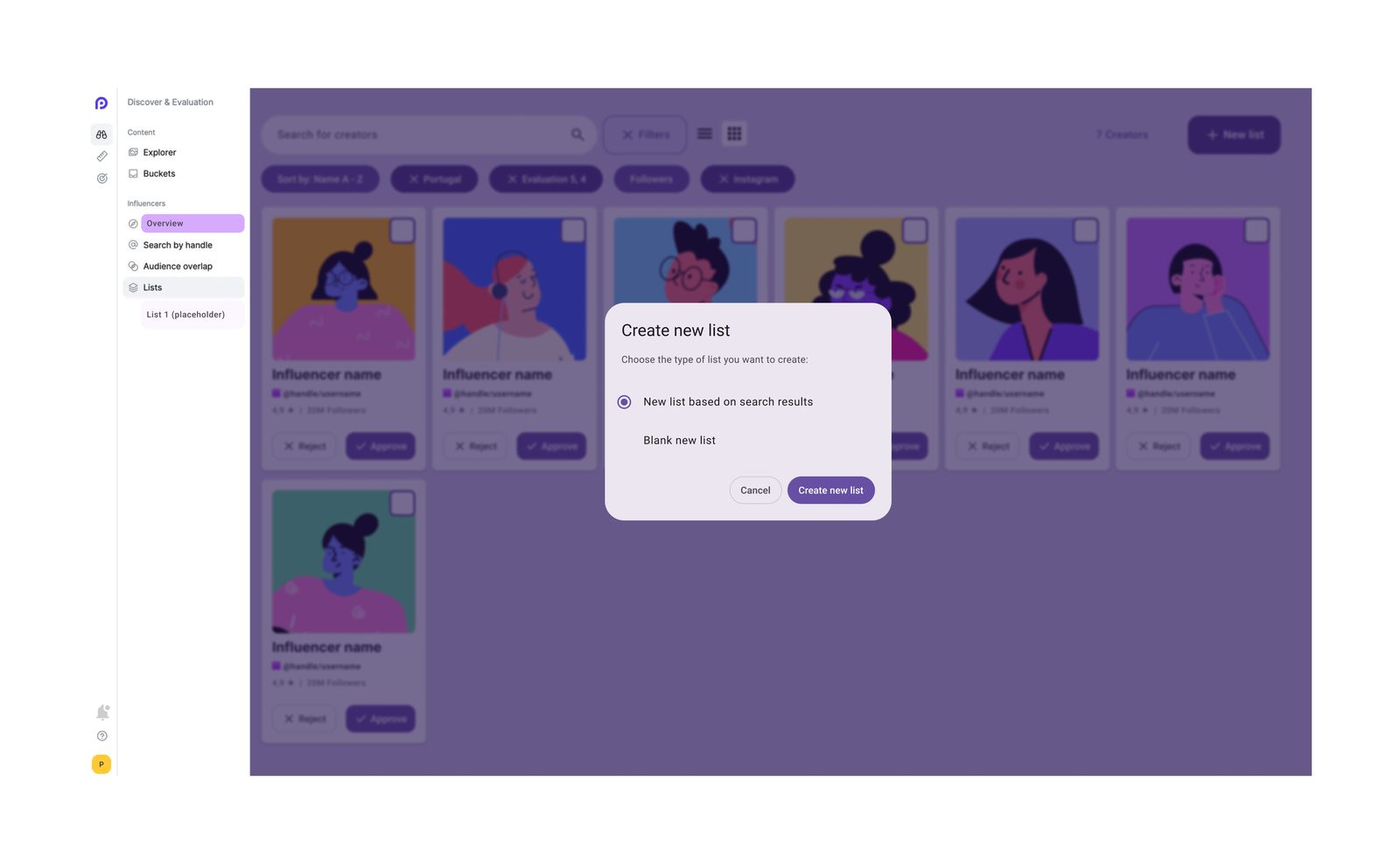This screenshot has height=864, width=1400.
Task: Open notifications bell icon
Action: pyautogui.click(x=102, y=712)
